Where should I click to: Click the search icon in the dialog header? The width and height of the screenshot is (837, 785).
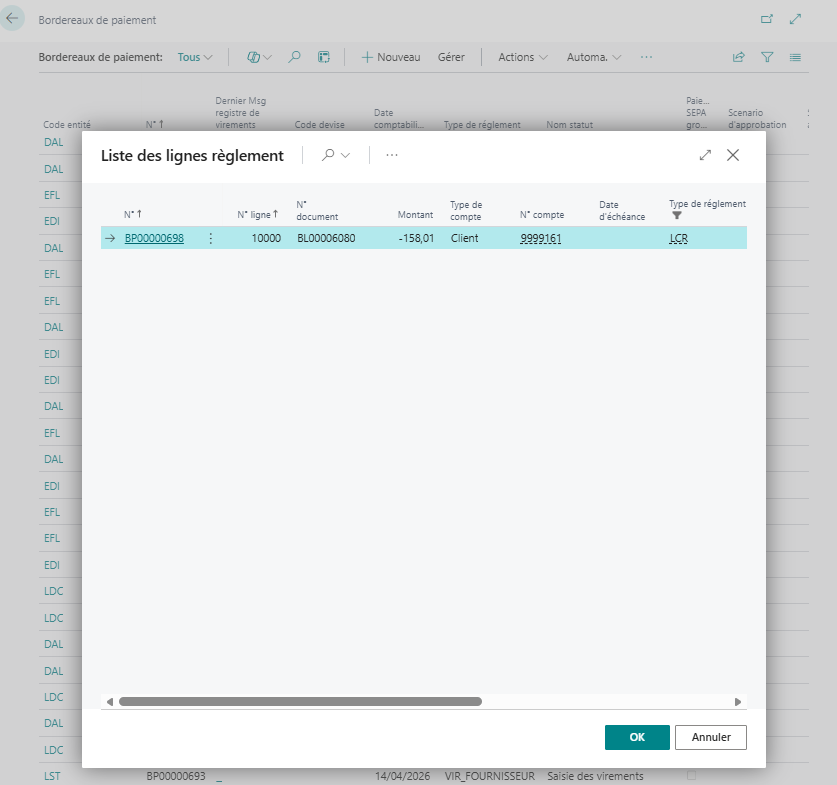[x=328, y=155]
